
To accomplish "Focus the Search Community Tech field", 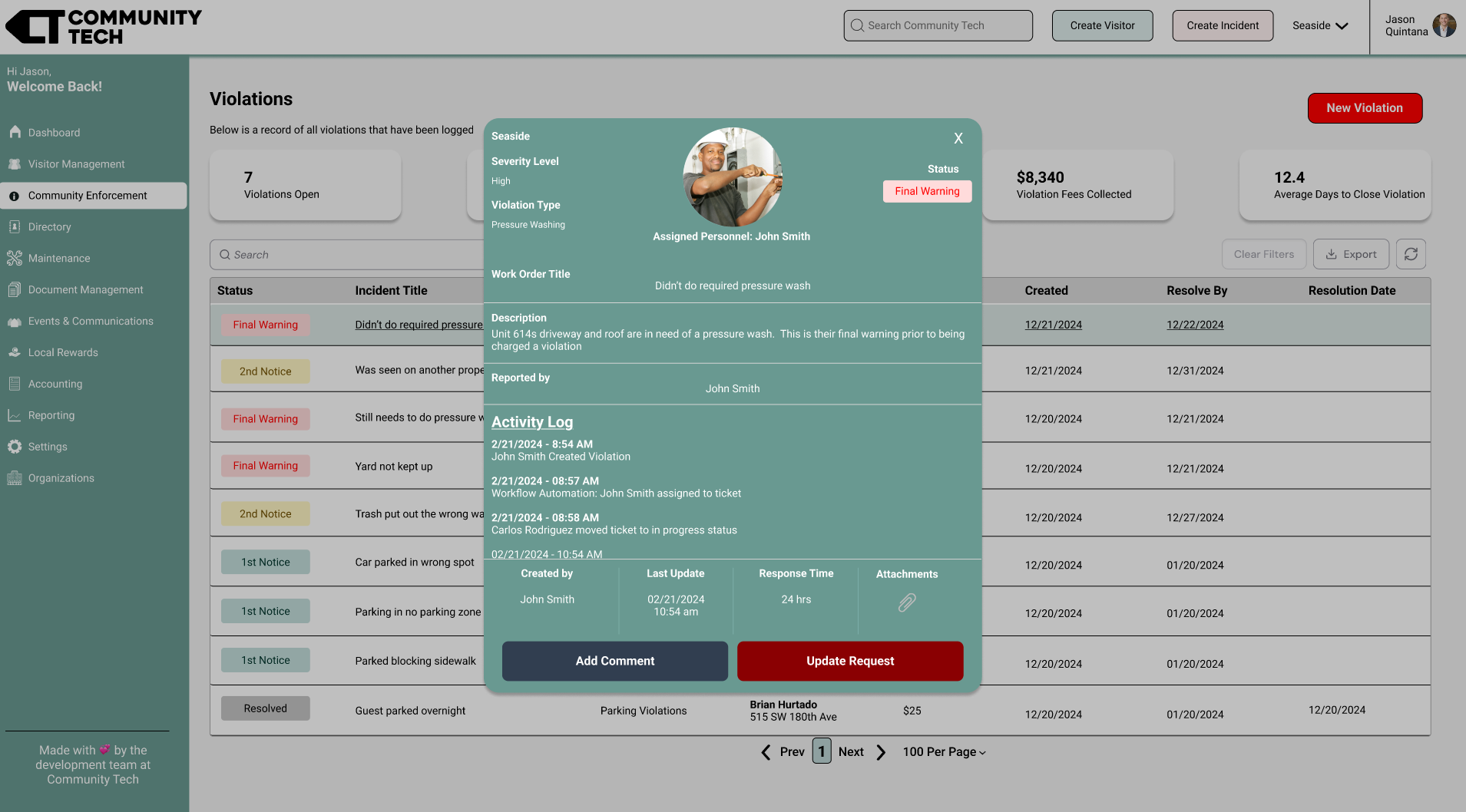I will point(938,25).
